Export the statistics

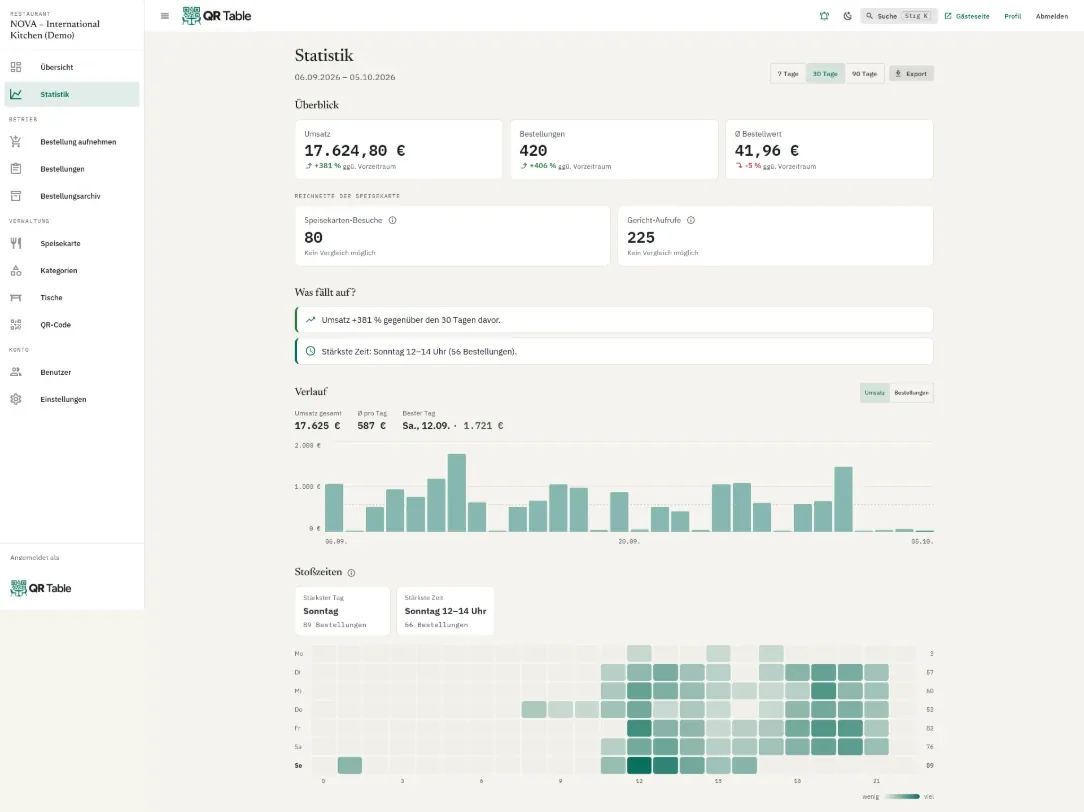[x=911, y=74]
